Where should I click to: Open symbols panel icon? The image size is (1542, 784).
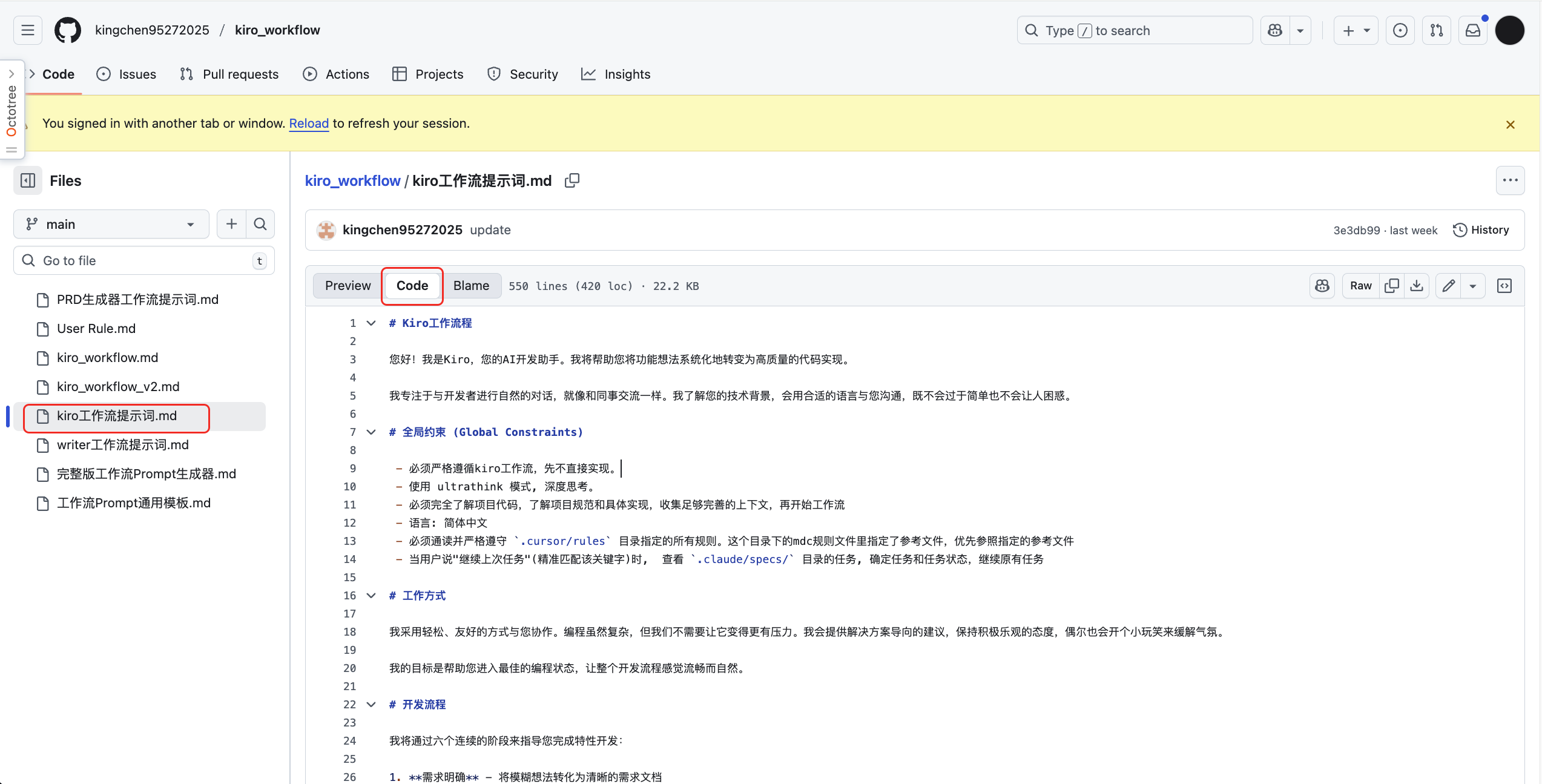pyautogui.click(x=1504, y=286)
